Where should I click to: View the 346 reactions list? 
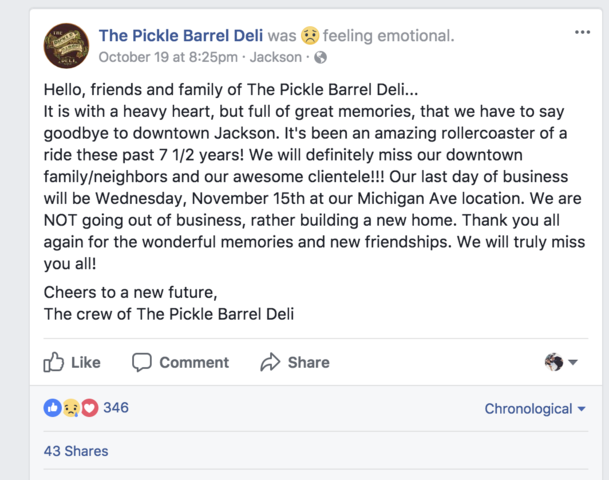point(116,408)
